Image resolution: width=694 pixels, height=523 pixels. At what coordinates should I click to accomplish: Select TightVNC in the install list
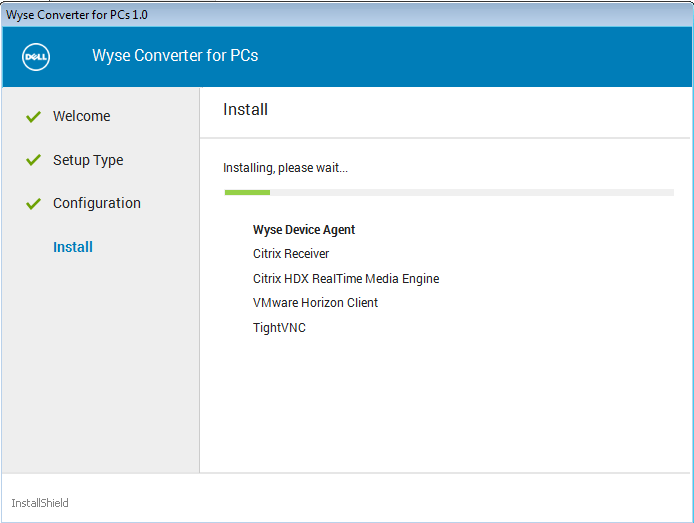(279, 328)
